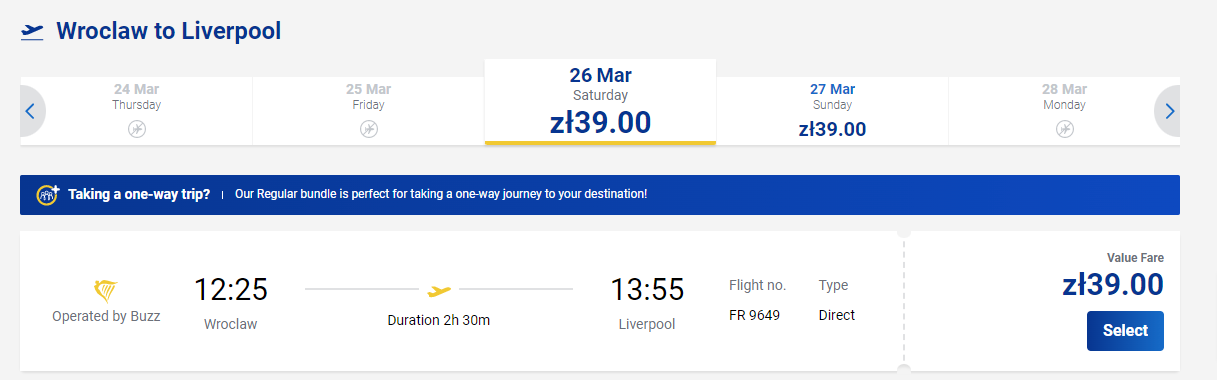Click the no-flight icon under 24 Mar
This screenshot has width=1217, height=380.
(x=137, y=129)
